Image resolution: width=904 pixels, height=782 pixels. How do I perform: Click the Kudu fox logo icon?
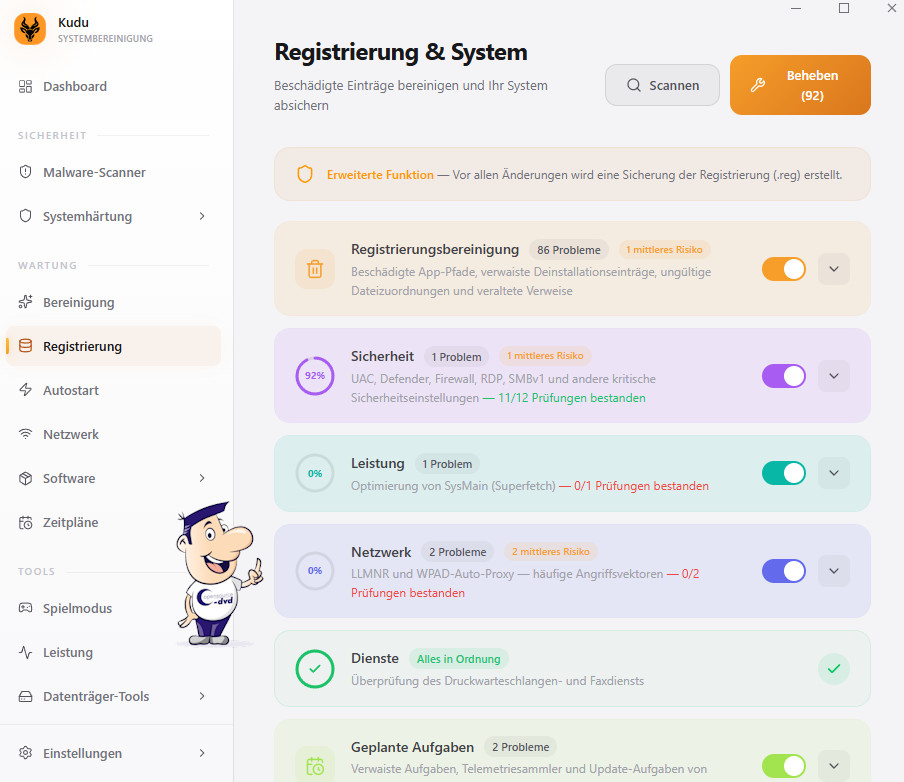30,29
